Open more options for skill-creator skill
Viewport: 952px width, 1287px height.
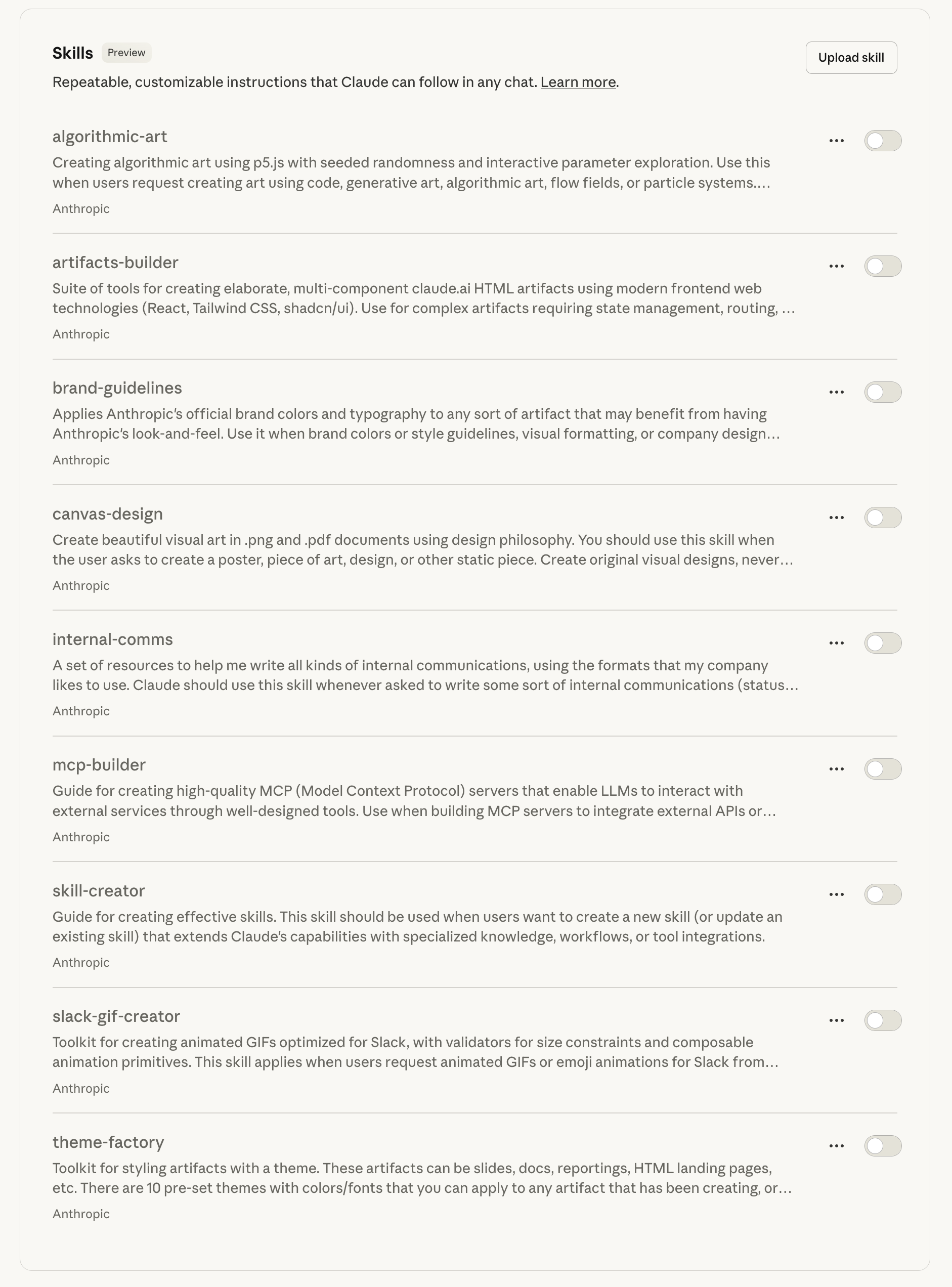point(836,894)
